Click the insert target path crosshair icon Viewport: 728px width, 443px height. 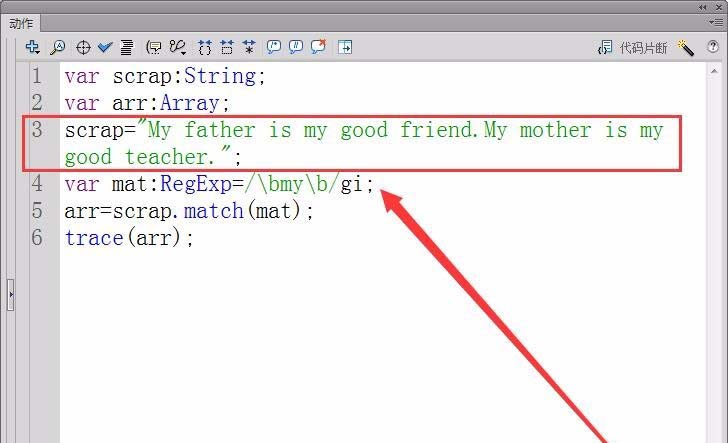point(83,47)
